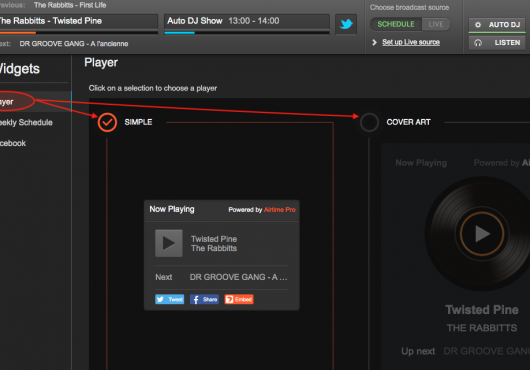Open the Airtime Pro link

(x=280, y=210)
